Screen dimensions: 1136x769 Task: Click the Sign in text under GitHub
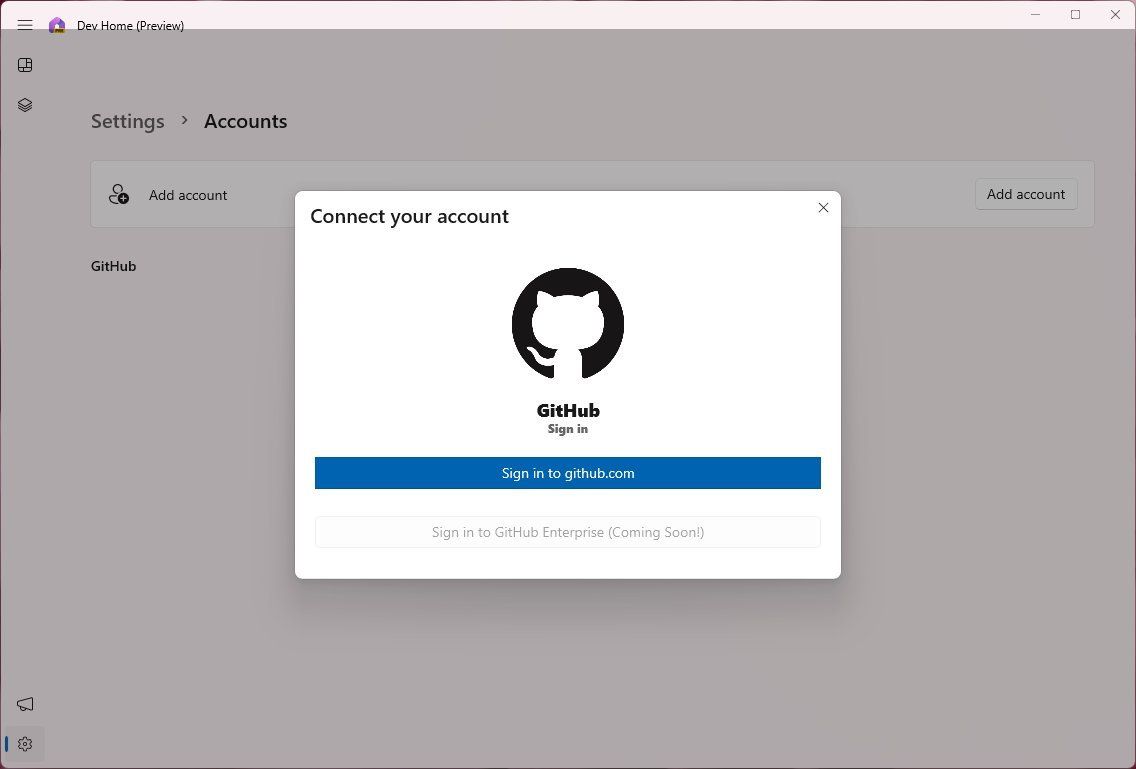pyautogui.click(x=568, y=429)
